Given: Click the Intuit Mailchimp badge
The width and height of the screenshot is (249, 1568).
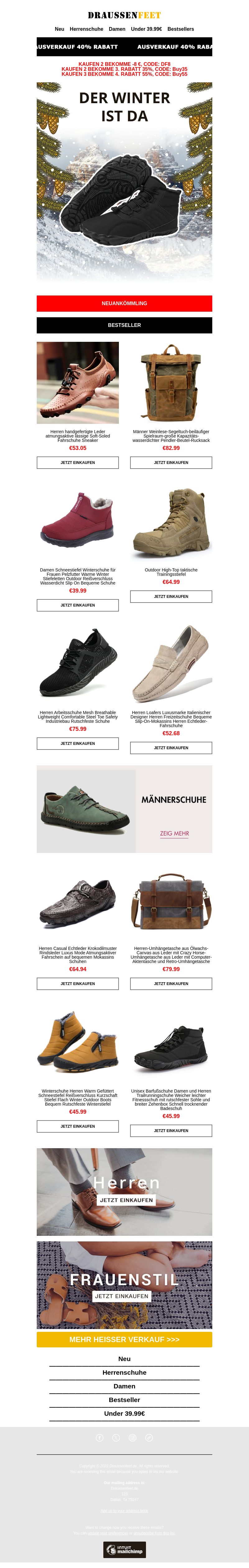Looking at the screenshot, I should pyautogui.click(x=125, y=1549).
